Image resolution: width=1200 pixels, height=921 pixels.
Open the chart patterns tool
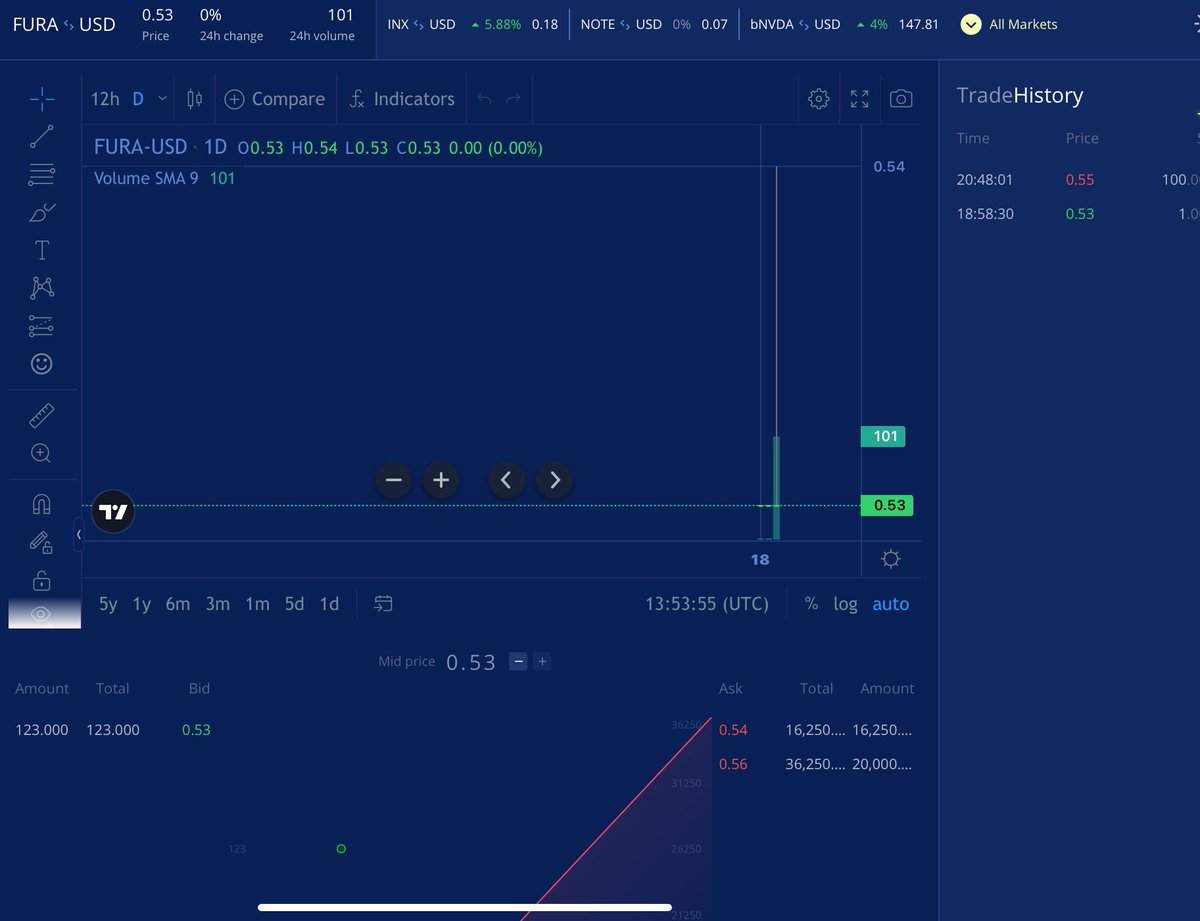pyautogui.click(x=41, y=288)
